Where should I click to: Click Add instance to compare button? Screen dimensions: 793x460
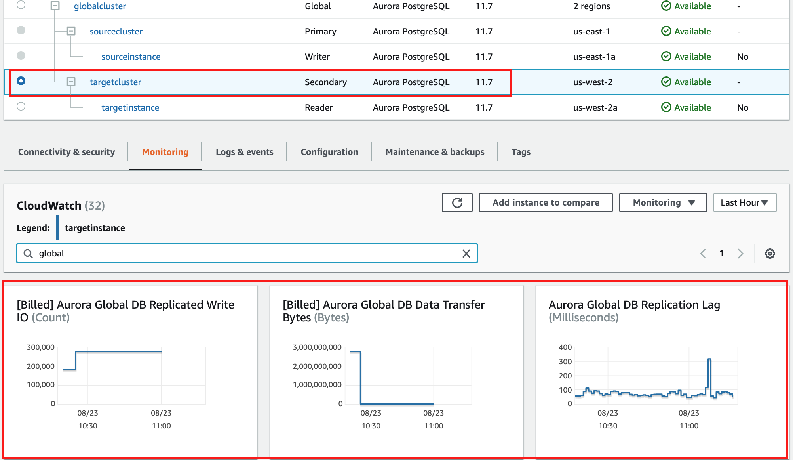pos(546,203)
